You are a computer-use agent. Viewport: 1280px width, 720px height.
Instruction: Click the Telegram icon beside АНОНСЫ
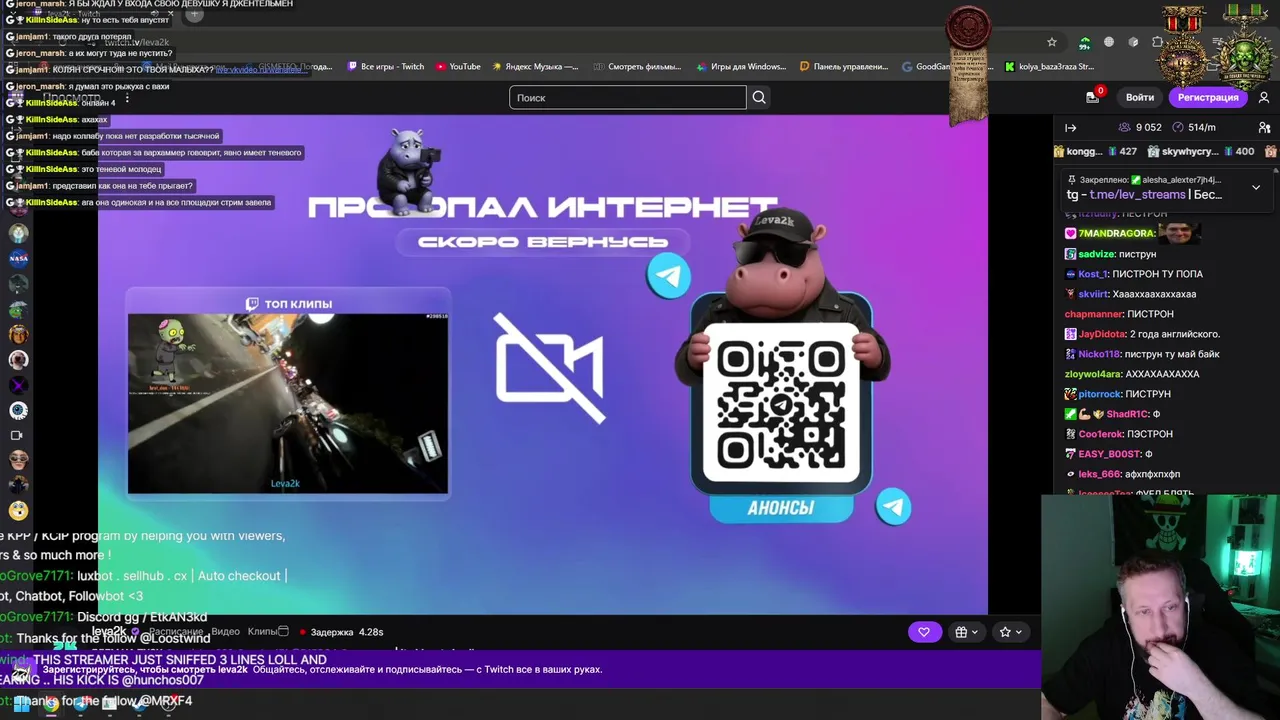[x=893, y=507]
